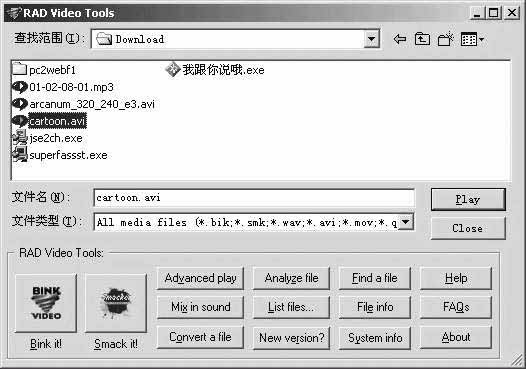Viewport: 526px width, 369px height.
Task: Open About
Action: pos(456,337)
